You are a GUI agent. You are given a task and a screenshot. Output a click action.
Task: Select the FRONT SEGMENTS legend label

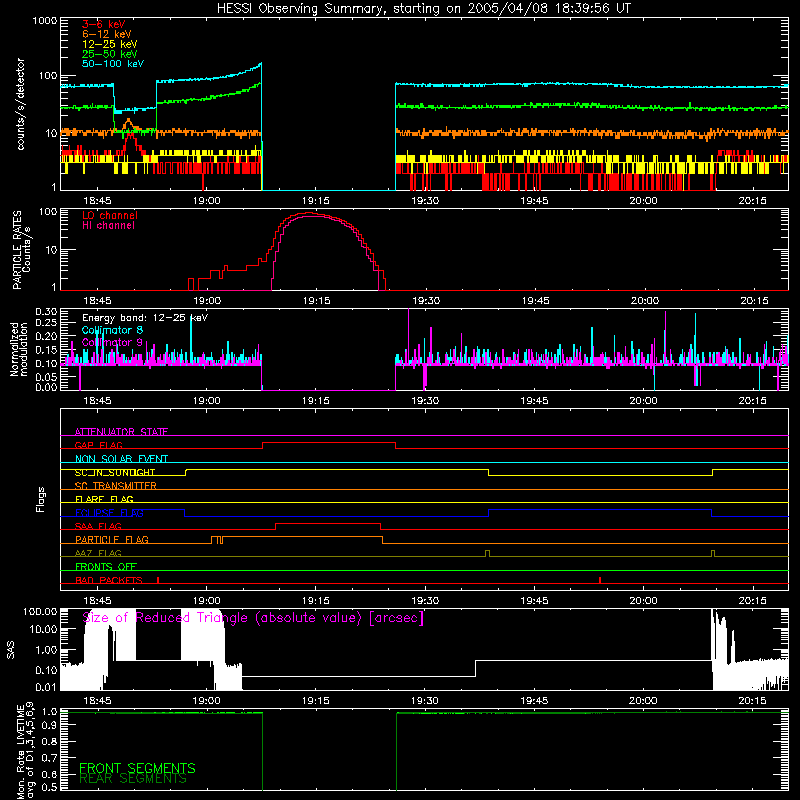pyautogui.click(x=137, y=768)
